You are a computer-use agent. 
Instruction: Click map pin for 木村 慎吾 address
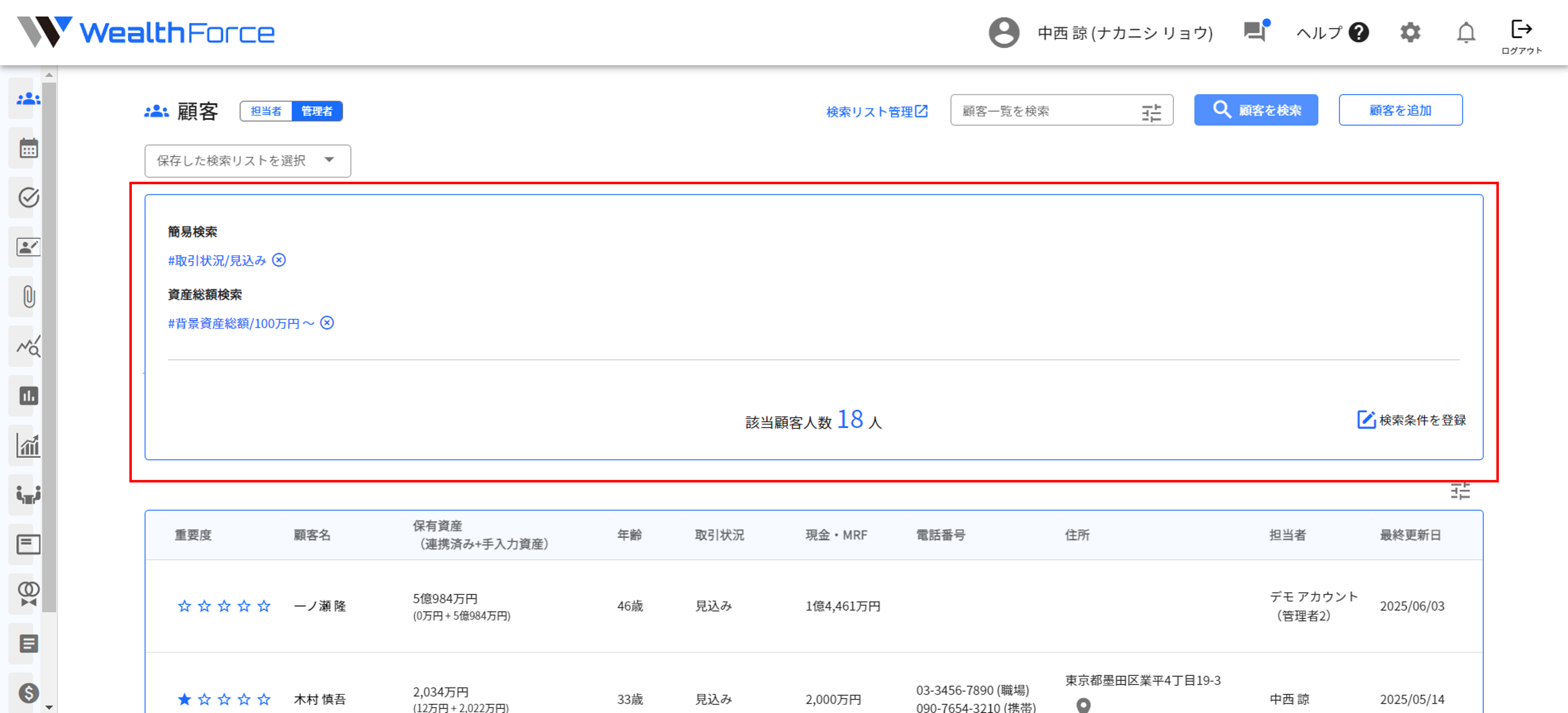1083,705
